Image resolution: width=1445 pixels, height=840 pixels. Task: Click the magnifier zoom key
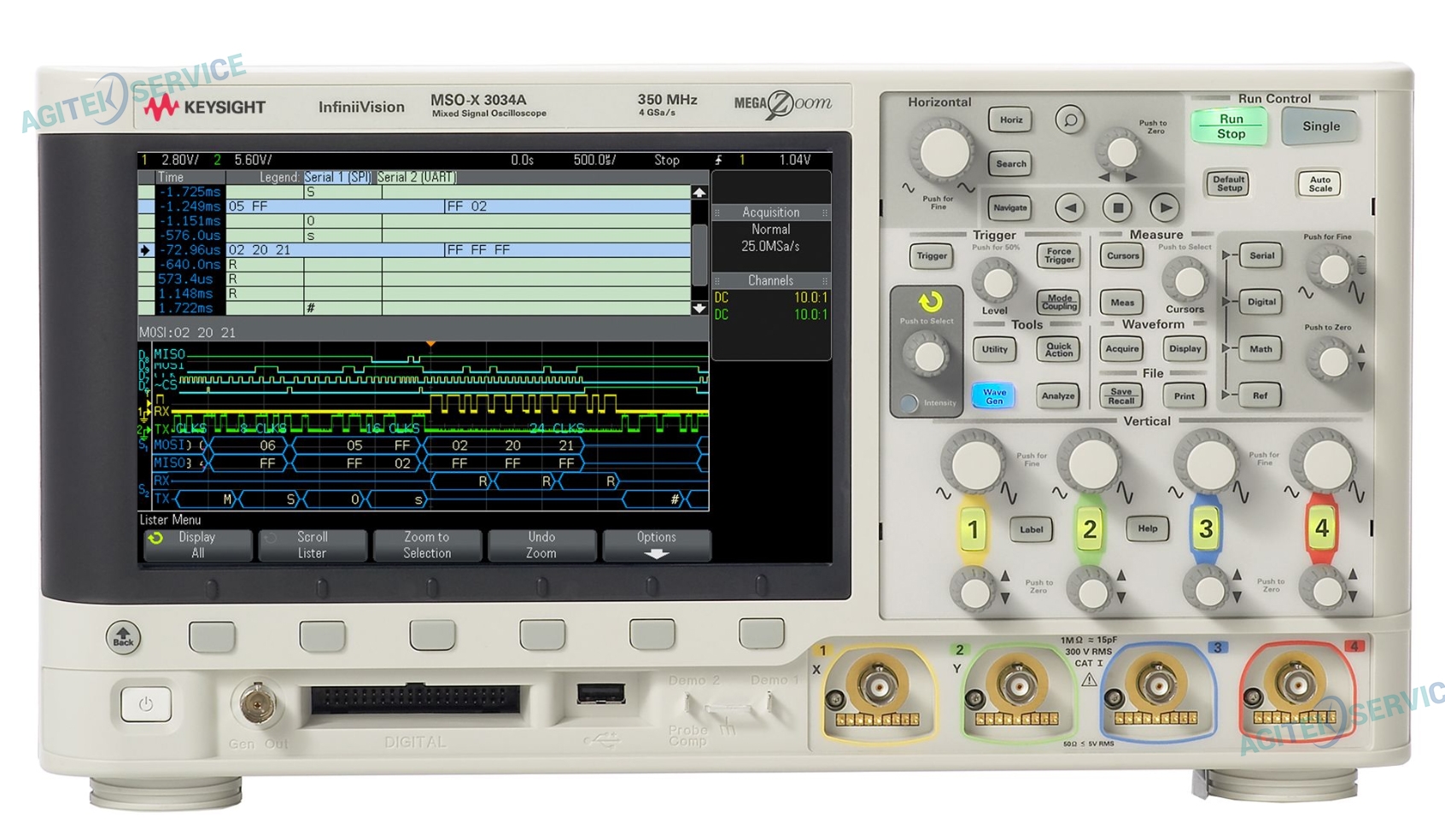1069,120
